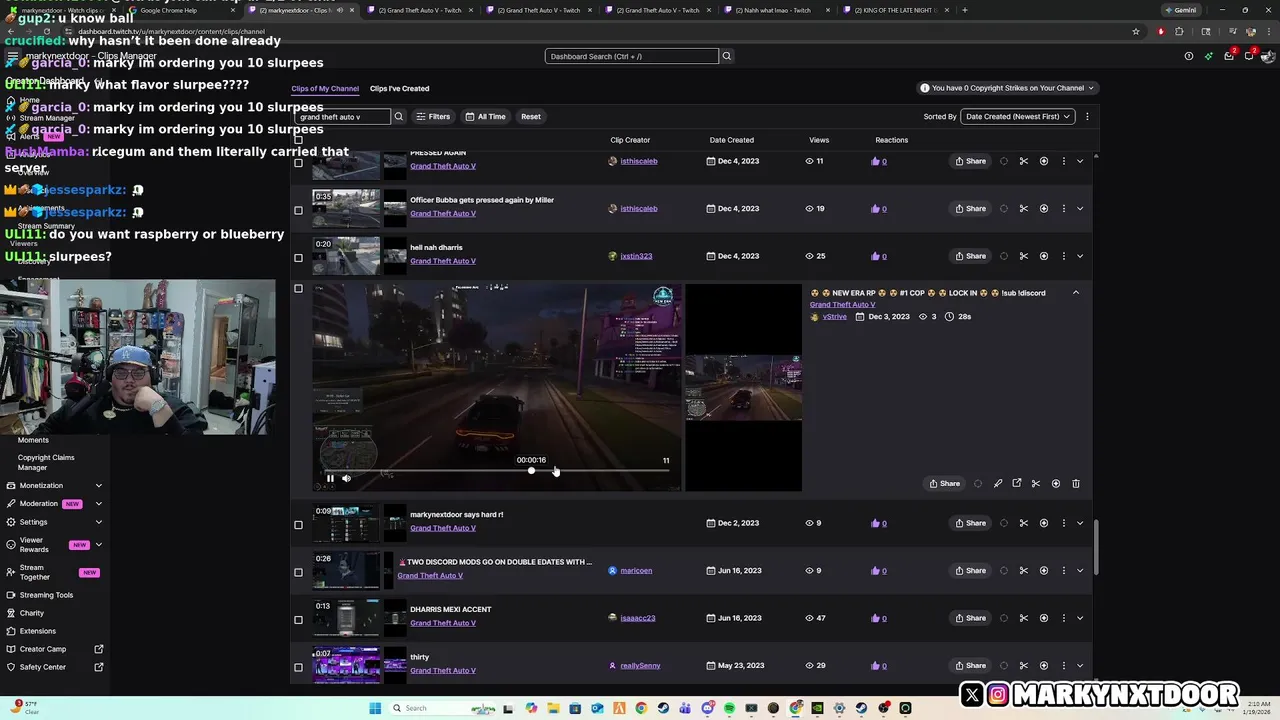Open Charity in the sidebar
The image size is (1280, 720).
[x=32, y=613]
